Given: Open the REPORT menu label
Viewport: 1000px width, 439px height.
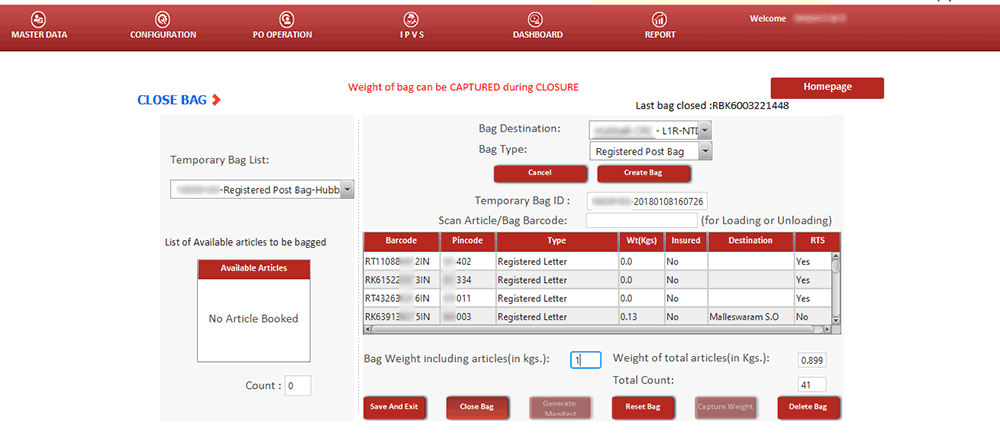Looking at the screenshot, I should (659, 35).
